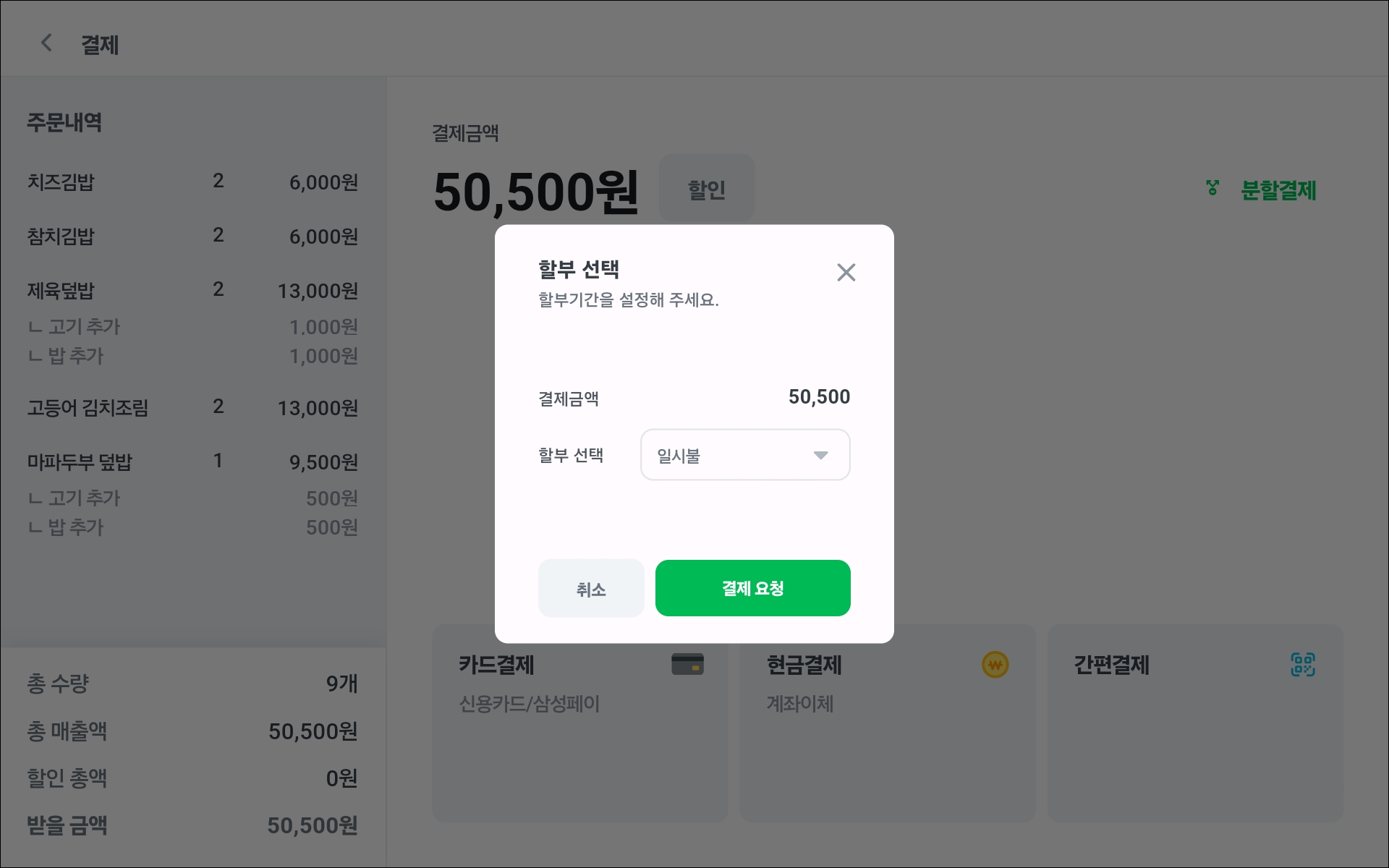This screenshot has width=1389, height=868.
Task: Close the 할부 선택 dialog with X
Action: click(846, 273)
